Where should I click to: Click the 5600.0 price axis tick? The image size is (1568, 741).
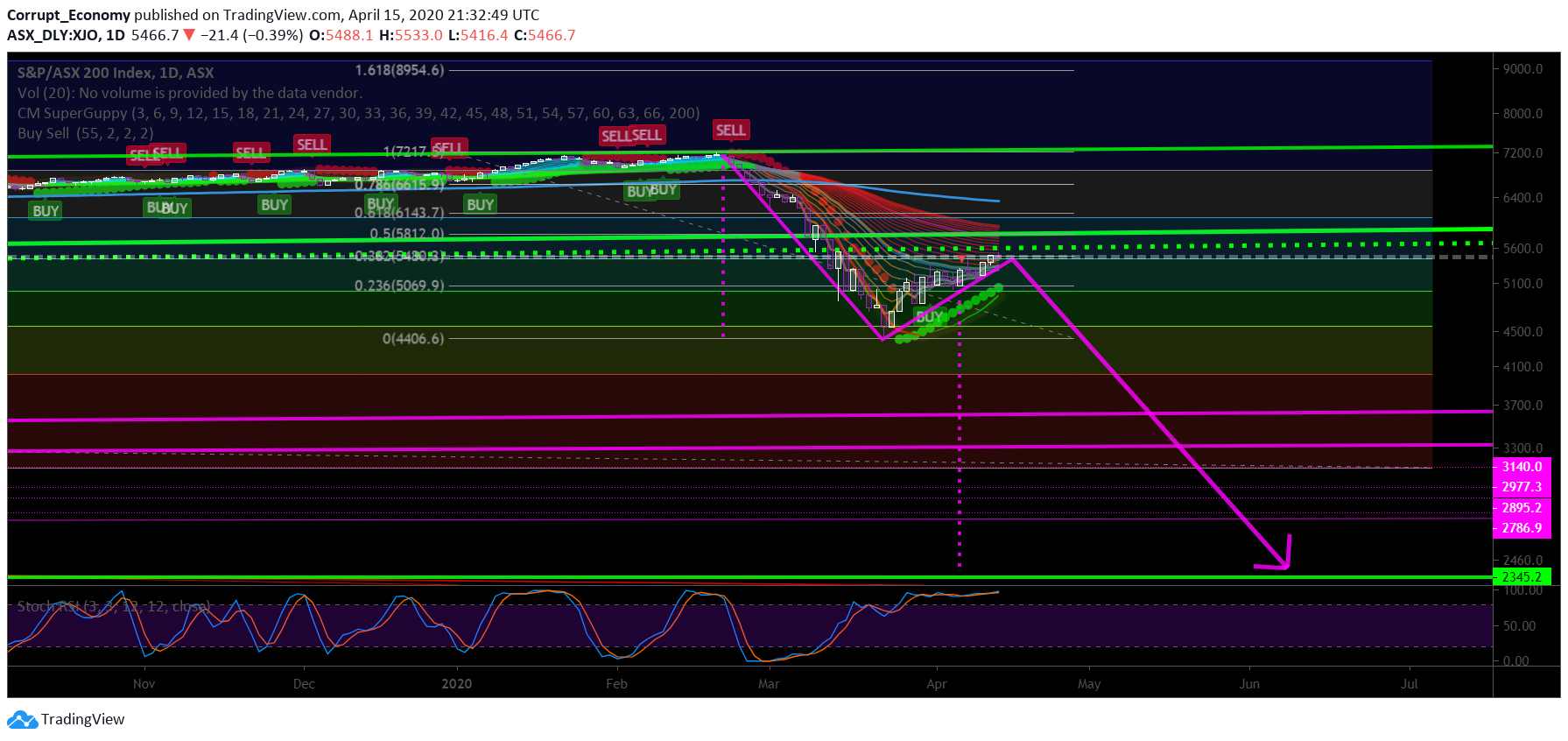coord(1523,249)
